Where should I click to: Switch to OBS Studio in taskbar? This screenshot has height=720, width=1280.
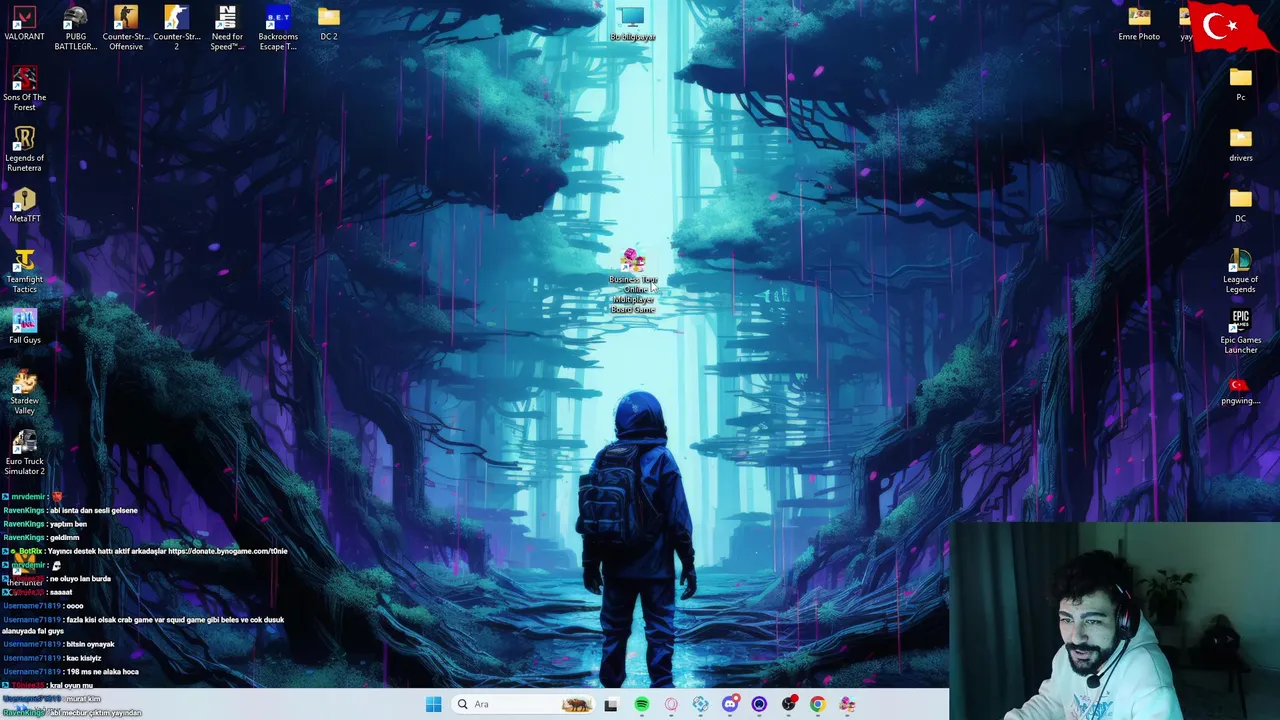pyautogui.click(x=788, y=704)
